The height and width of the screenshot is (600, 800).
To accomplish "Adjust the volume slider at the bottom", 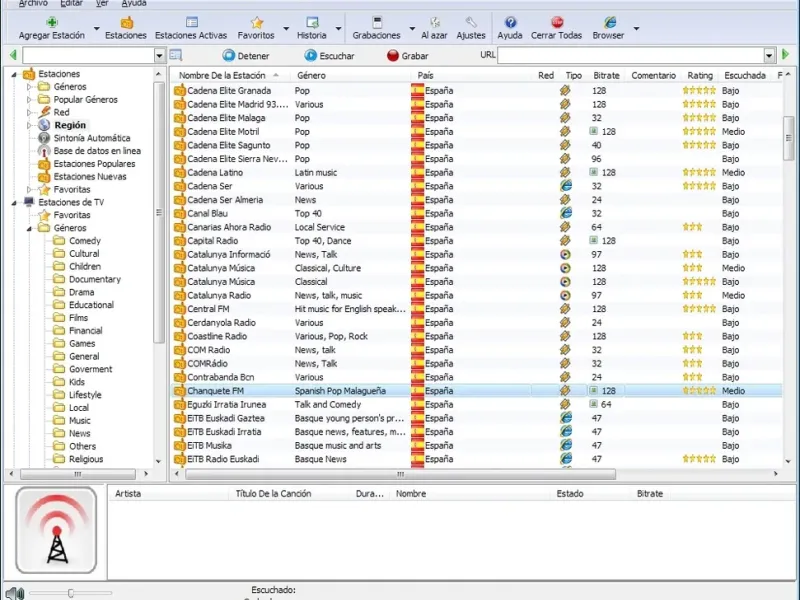I will click(70, 593).
